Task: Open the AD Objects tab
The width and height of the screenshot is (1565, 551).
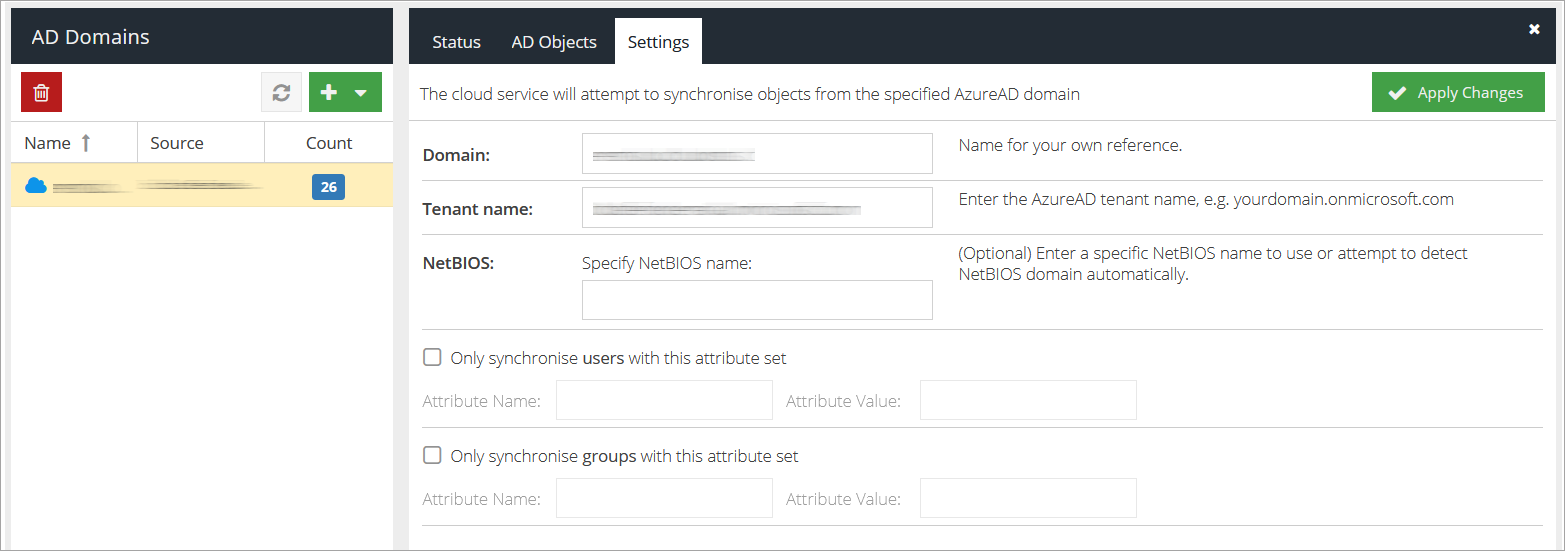Action: (554, 42)
